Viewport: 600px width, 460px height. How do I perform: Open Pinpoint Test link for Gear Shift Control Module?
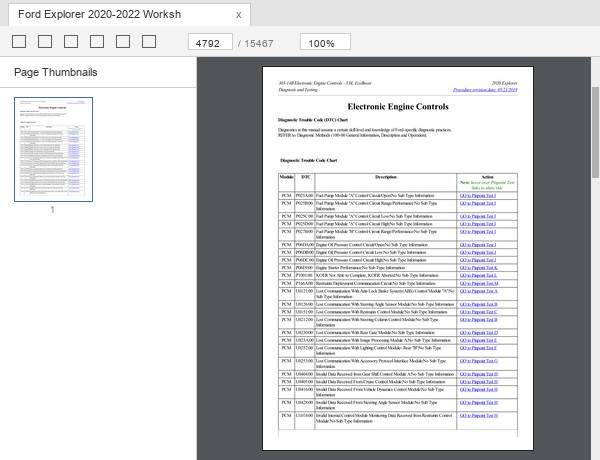pyautogui.click(x=478, y=374)
